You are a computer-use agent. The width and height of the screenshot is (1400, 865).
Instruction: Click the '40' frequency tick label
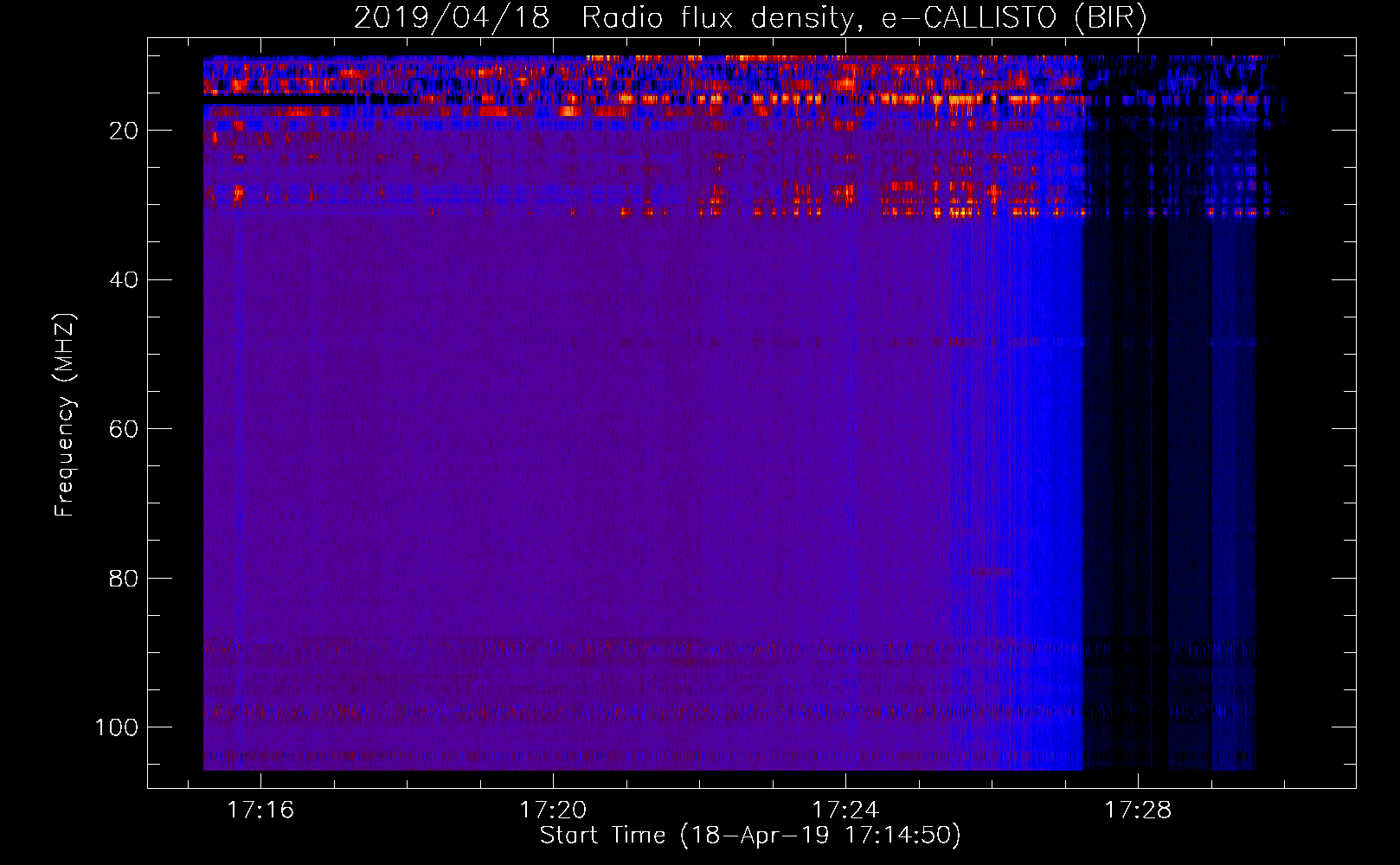(124, 280)
